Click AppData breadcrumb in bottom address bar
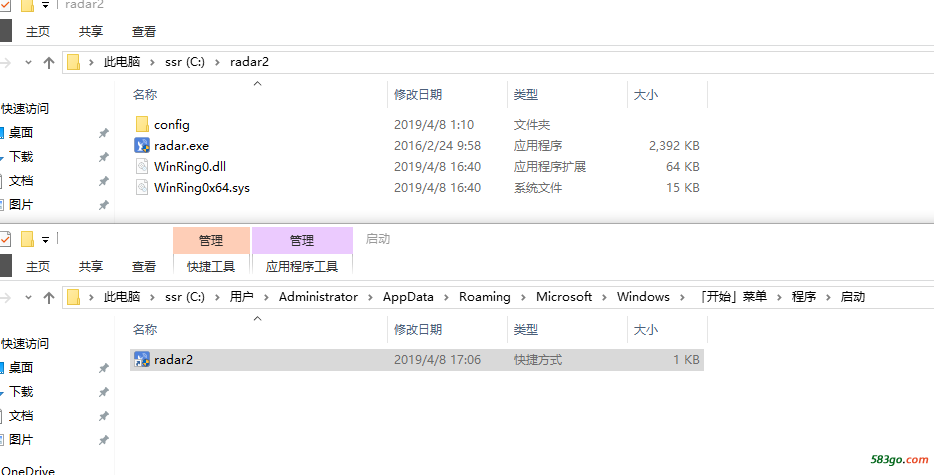 408,297
